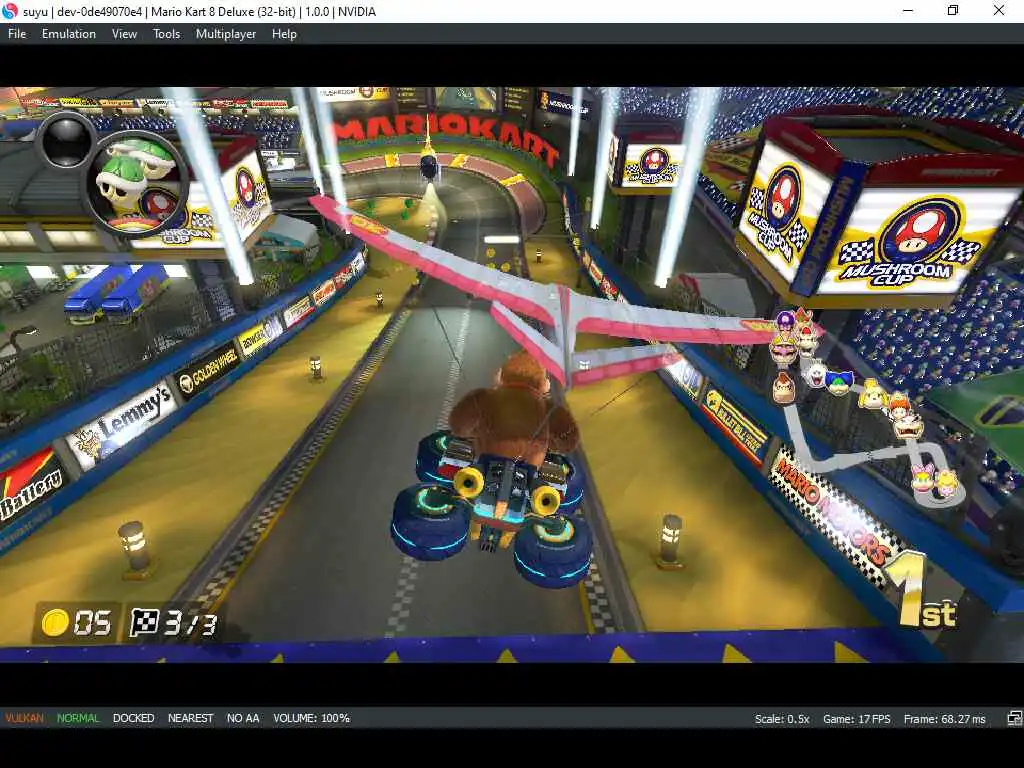This screenshot has width=1024, height=768.
Task: Click the lap count 3/3 text
Action: (x=190, y=624)
